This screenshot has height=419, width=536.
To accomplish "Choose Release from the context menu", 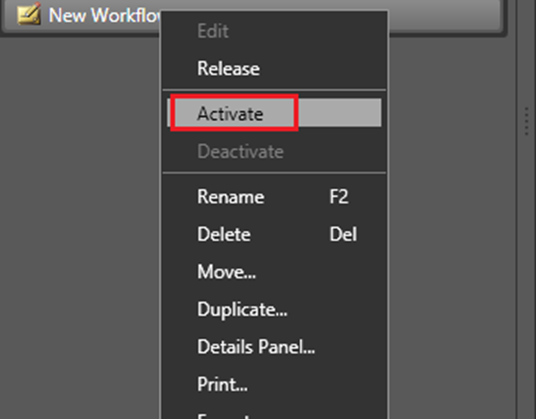I will [x=228, y=68].
